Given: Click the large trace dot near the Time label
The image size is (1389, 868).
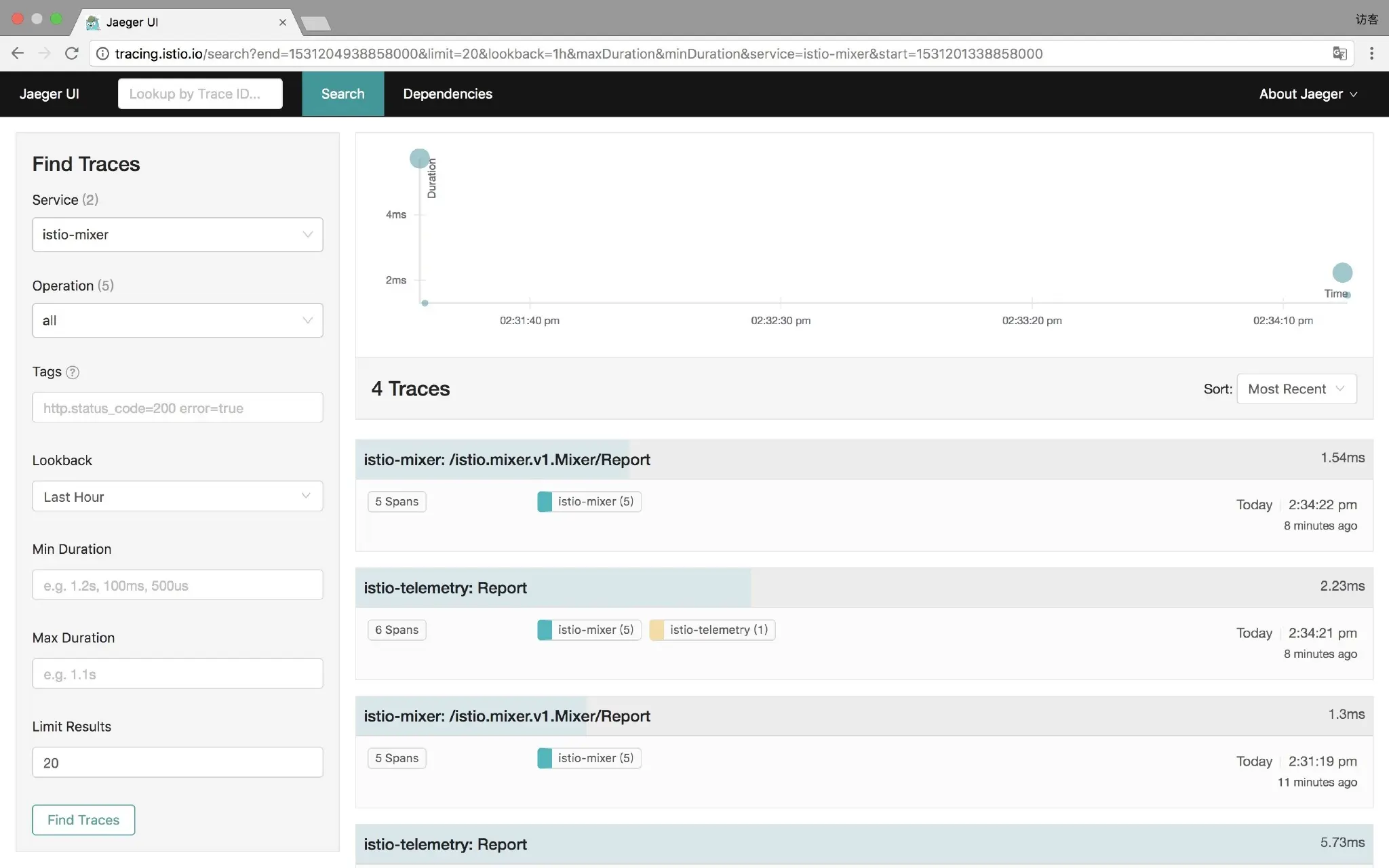Looking at the screenshot, I should tap(1342, 273).
